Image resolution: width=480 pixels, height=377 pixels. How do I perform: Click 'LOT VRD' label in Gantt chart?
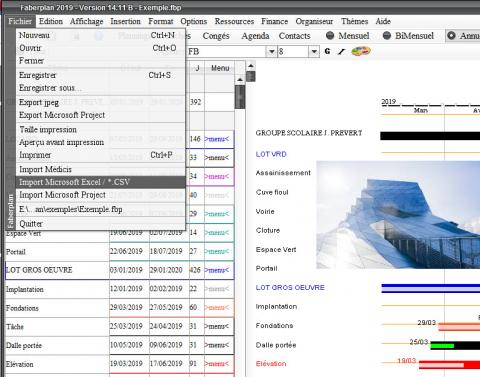click(271, 154)
